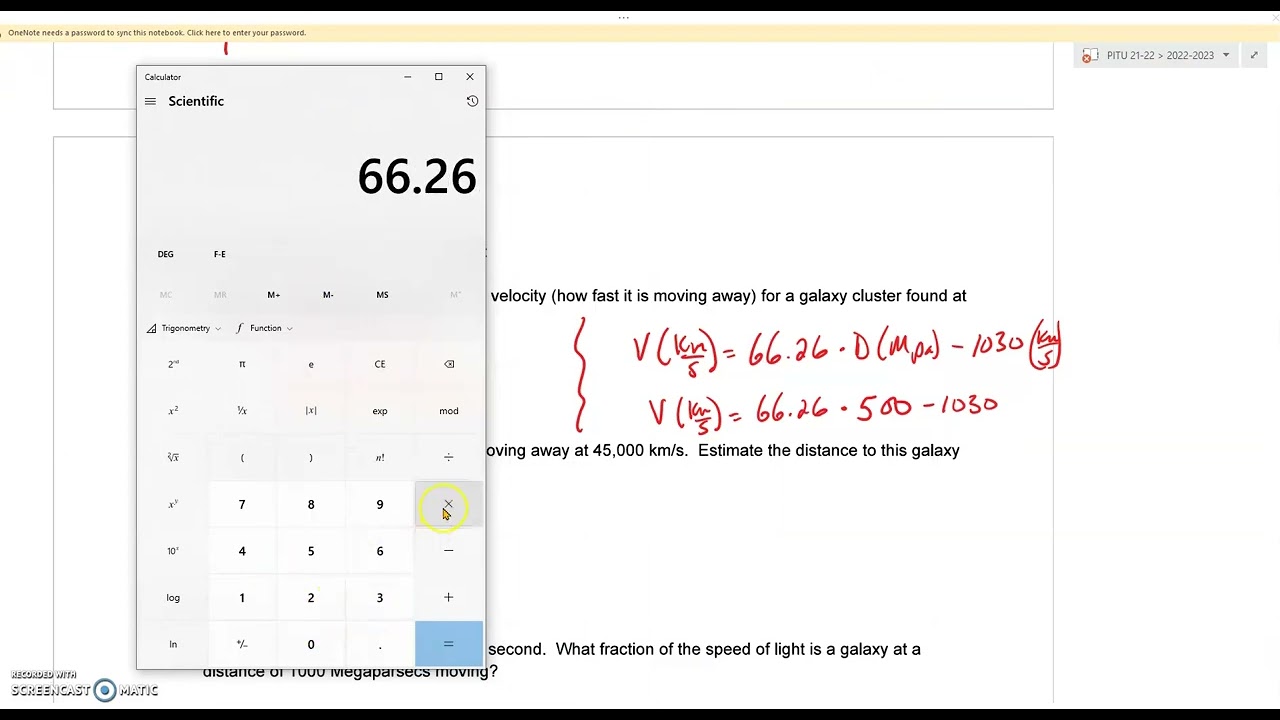Click digit 1 on the keypad
The height and width of the screenshot is (720, 1280).
click(242, 597)
